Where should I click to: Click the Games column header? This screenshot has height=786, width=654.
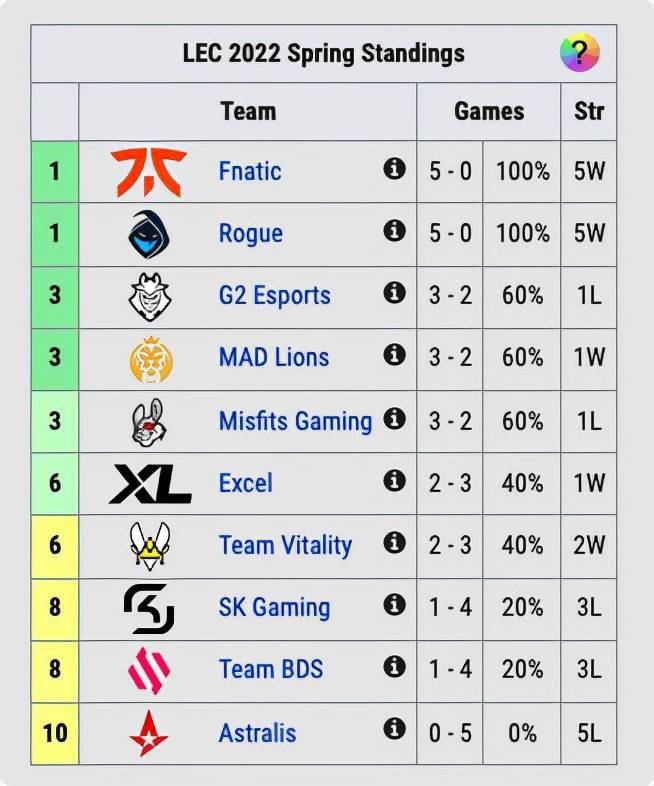coord(489,111)
